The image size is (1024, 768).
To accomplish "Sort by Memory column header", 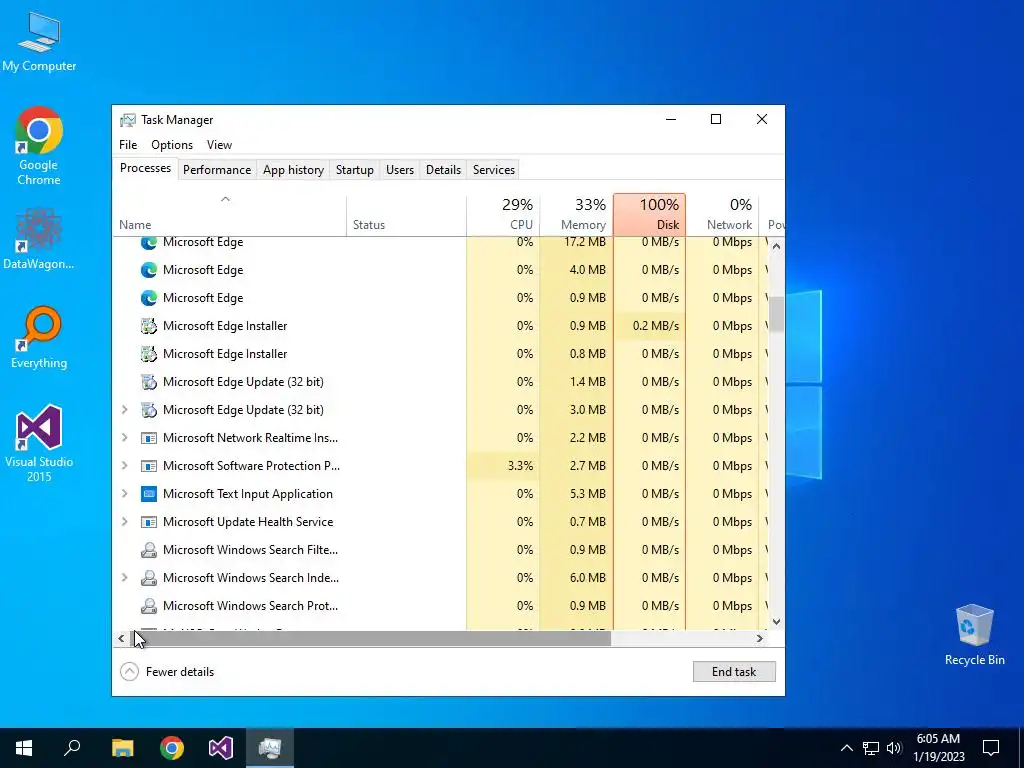I will pyautogui.click(x=576, y=216).
